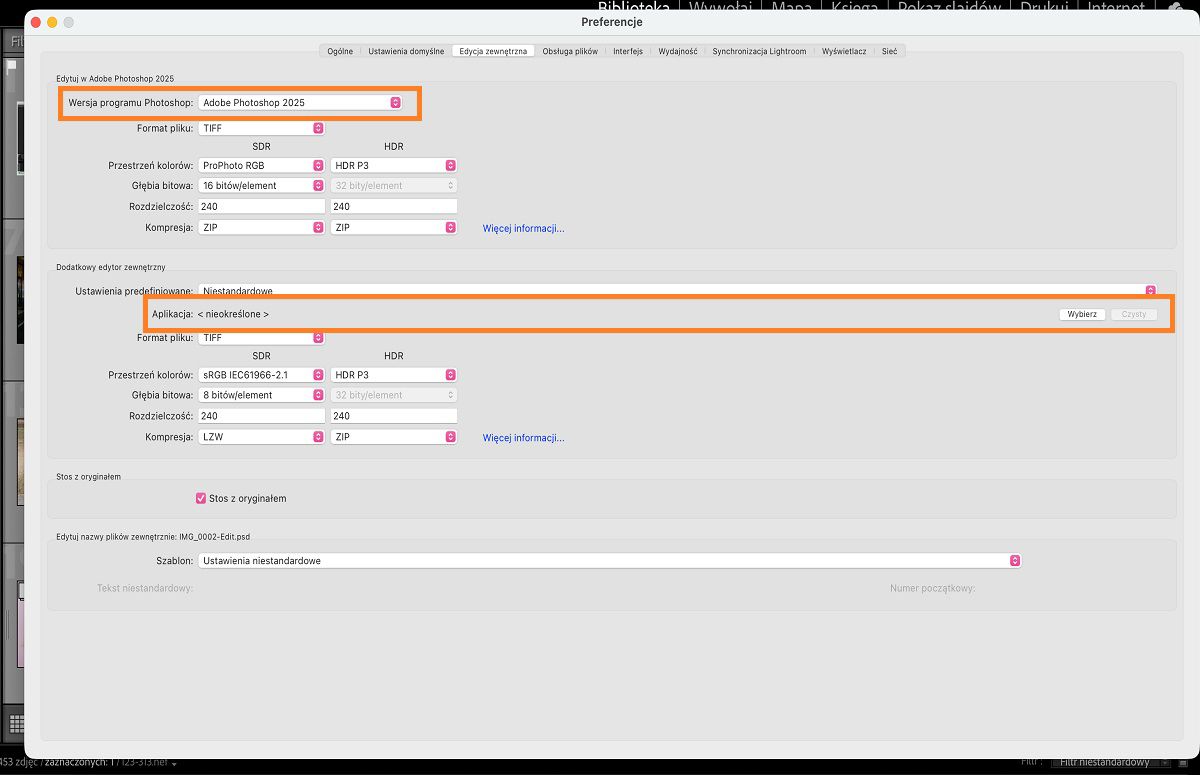Toggle the Stos z oryginałem checkbox
This screenshot has width=1200, height=775.
tap(200, 498)
